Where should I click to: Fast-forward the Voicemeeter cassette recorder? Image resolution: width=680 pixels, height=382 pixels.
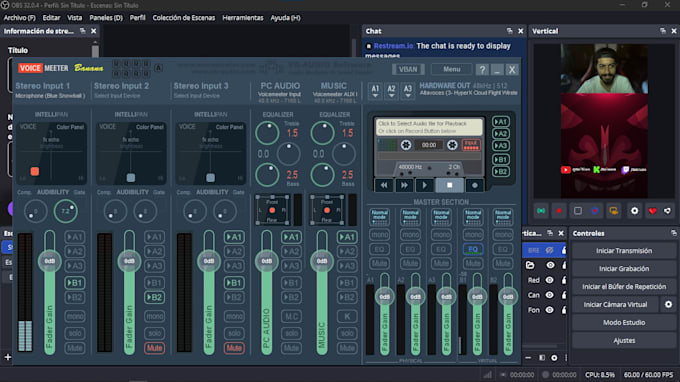tap(404, 185)
